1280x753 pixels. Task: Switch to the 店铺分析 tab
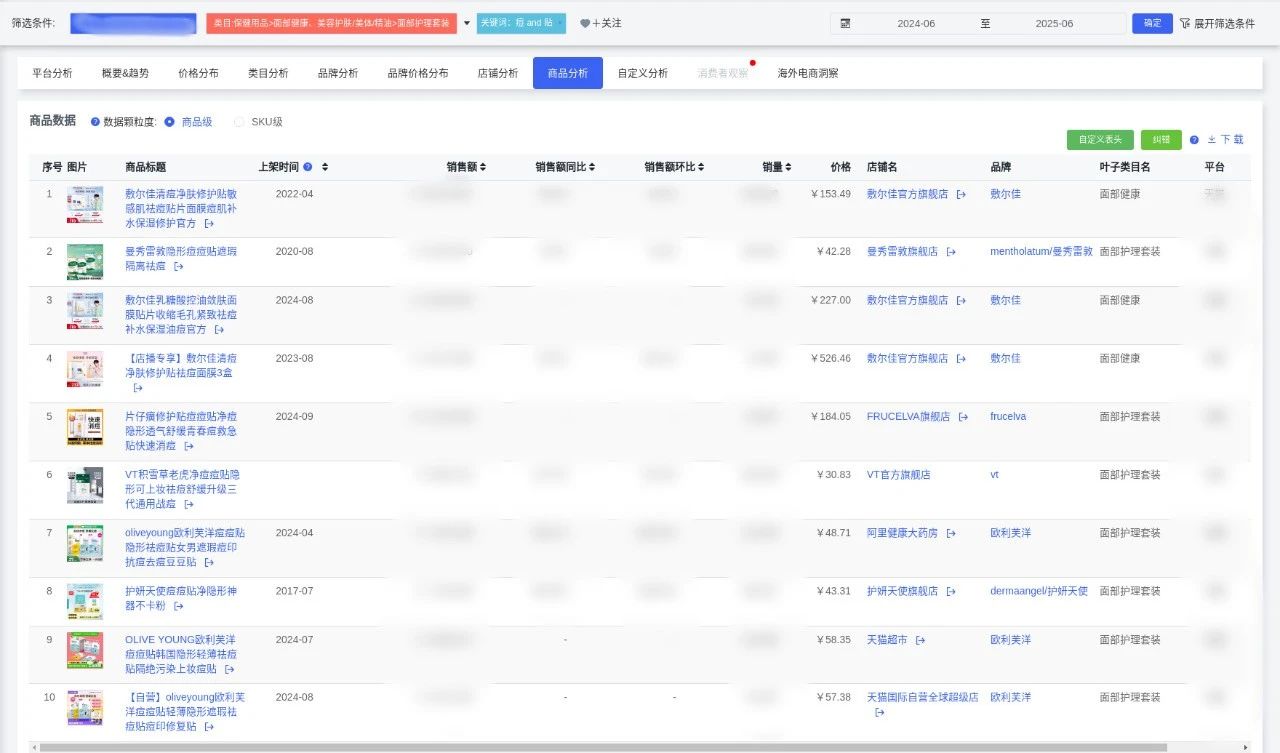pyautogui.click(x=498, y=73)
